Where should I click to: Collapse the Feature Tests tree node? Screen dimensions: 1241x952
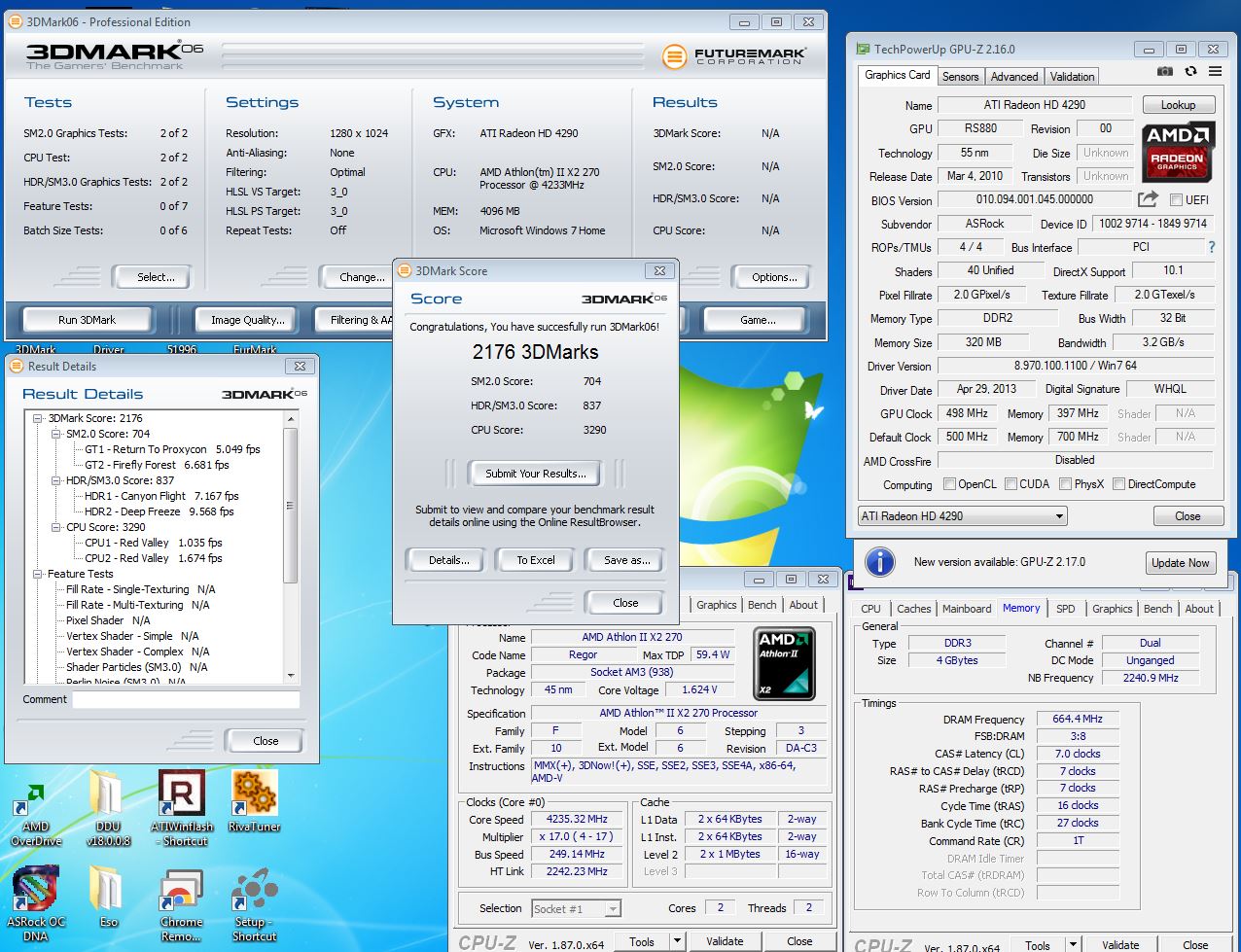tap(38, 574)
